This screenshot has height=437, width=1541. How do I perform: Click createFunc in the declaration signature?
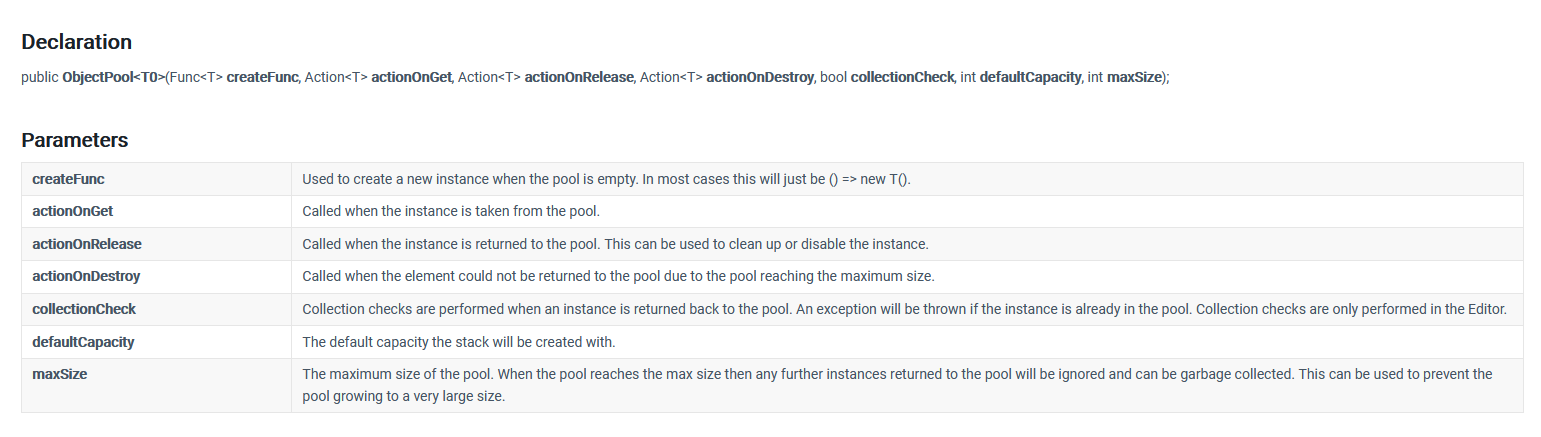[x=263, y=77]
